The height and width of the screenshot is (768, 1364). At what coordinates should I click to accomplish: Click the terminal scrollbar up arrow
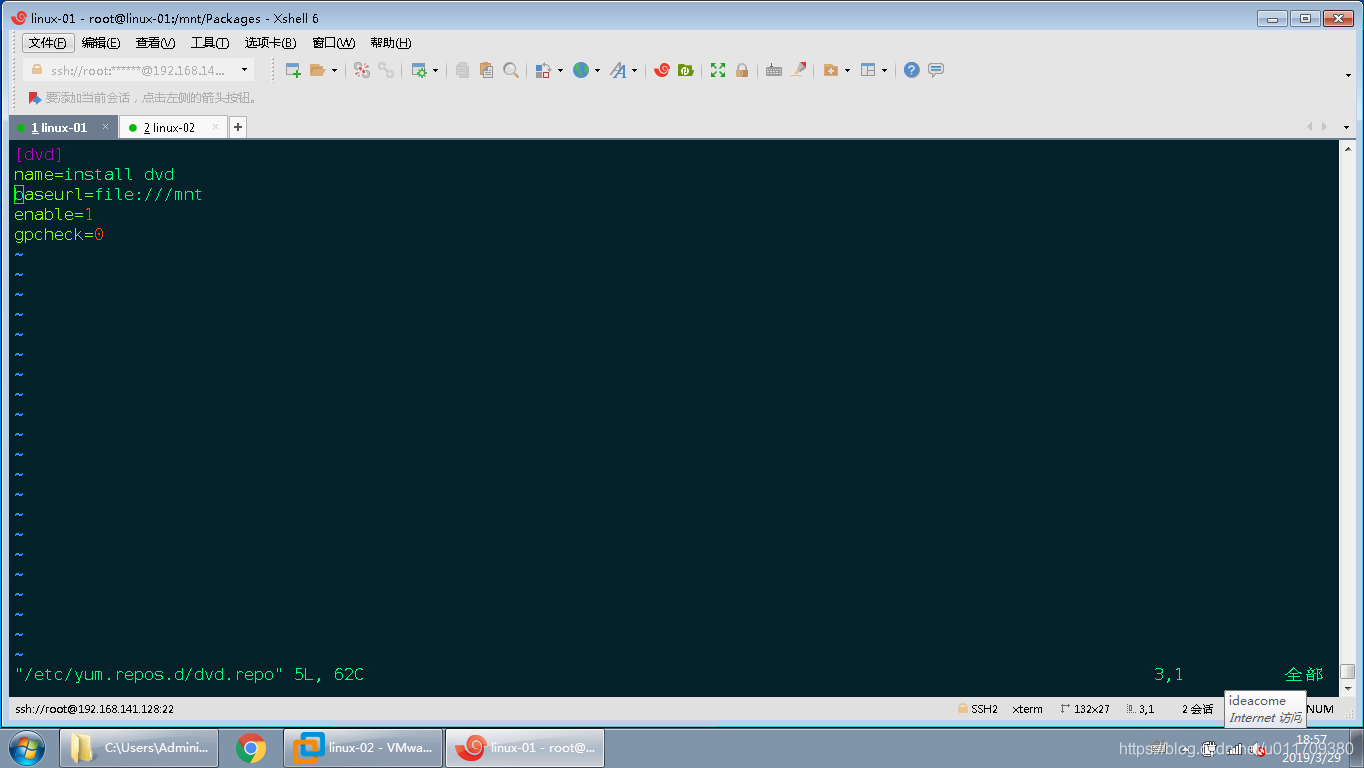(1348, 148)
